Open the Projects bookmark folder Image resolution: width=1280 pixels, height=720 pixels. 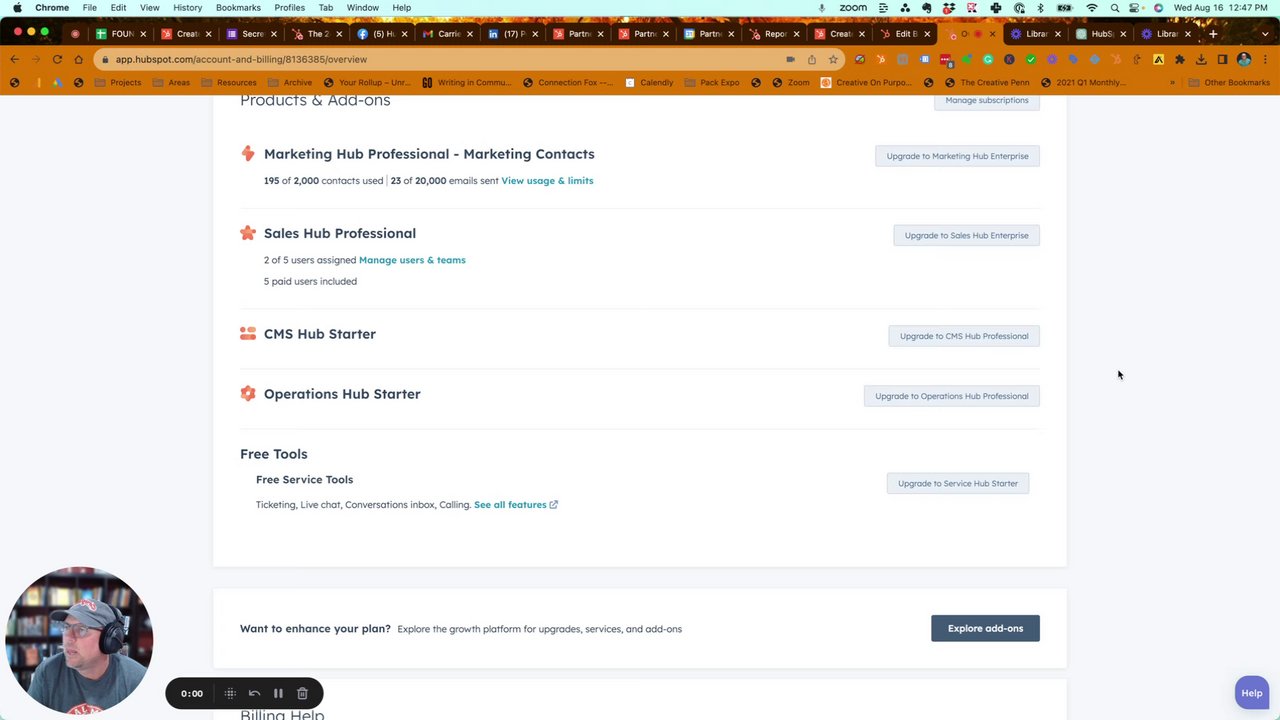[118, 82]
